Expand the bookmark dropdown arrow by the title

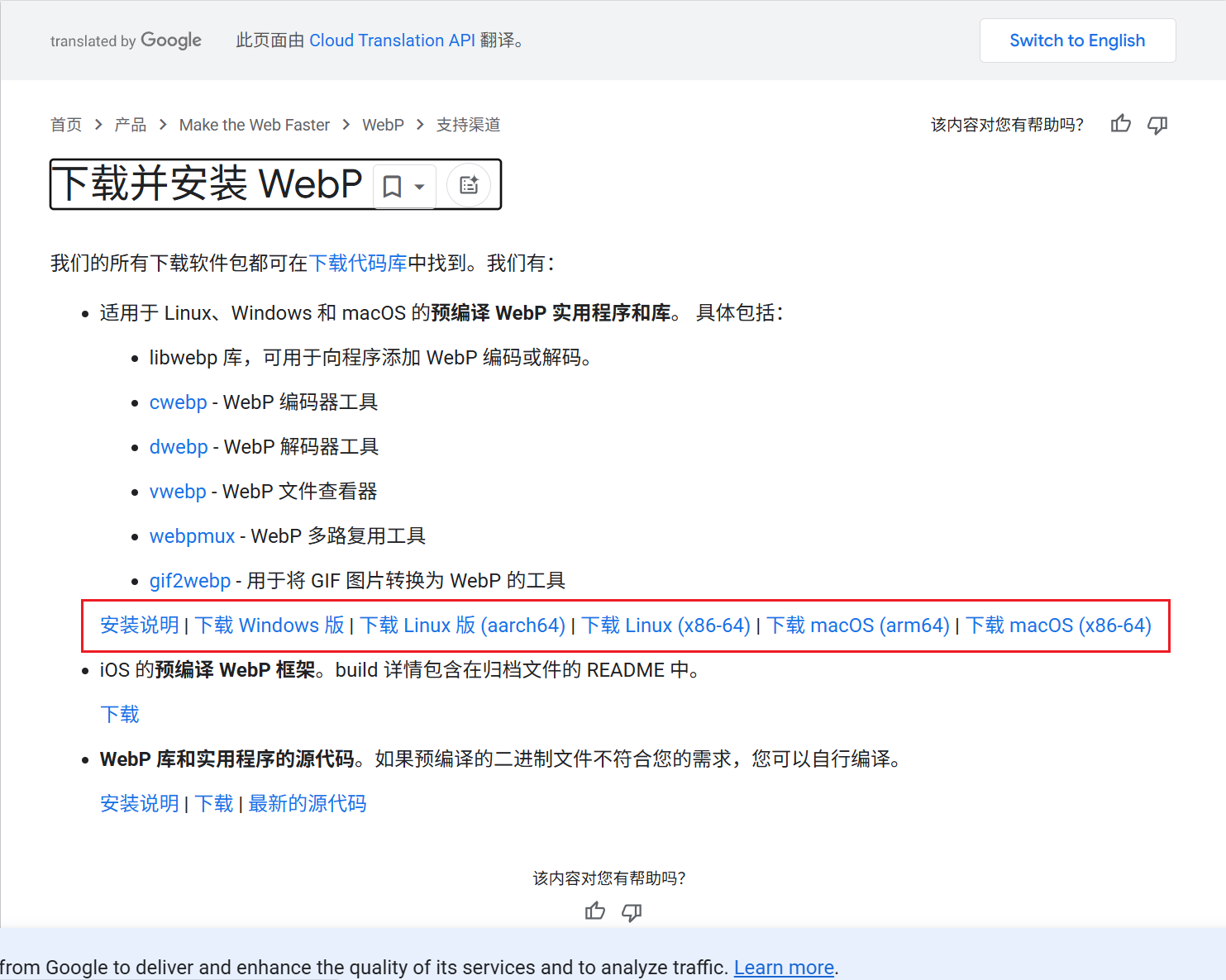pyautogui.click(x=419, y=187)
